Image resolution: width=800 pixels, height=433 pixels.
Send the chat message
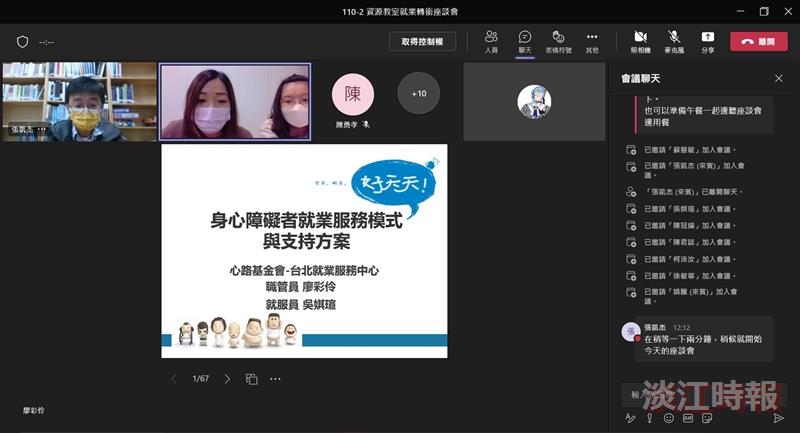(x=779, y=418)
